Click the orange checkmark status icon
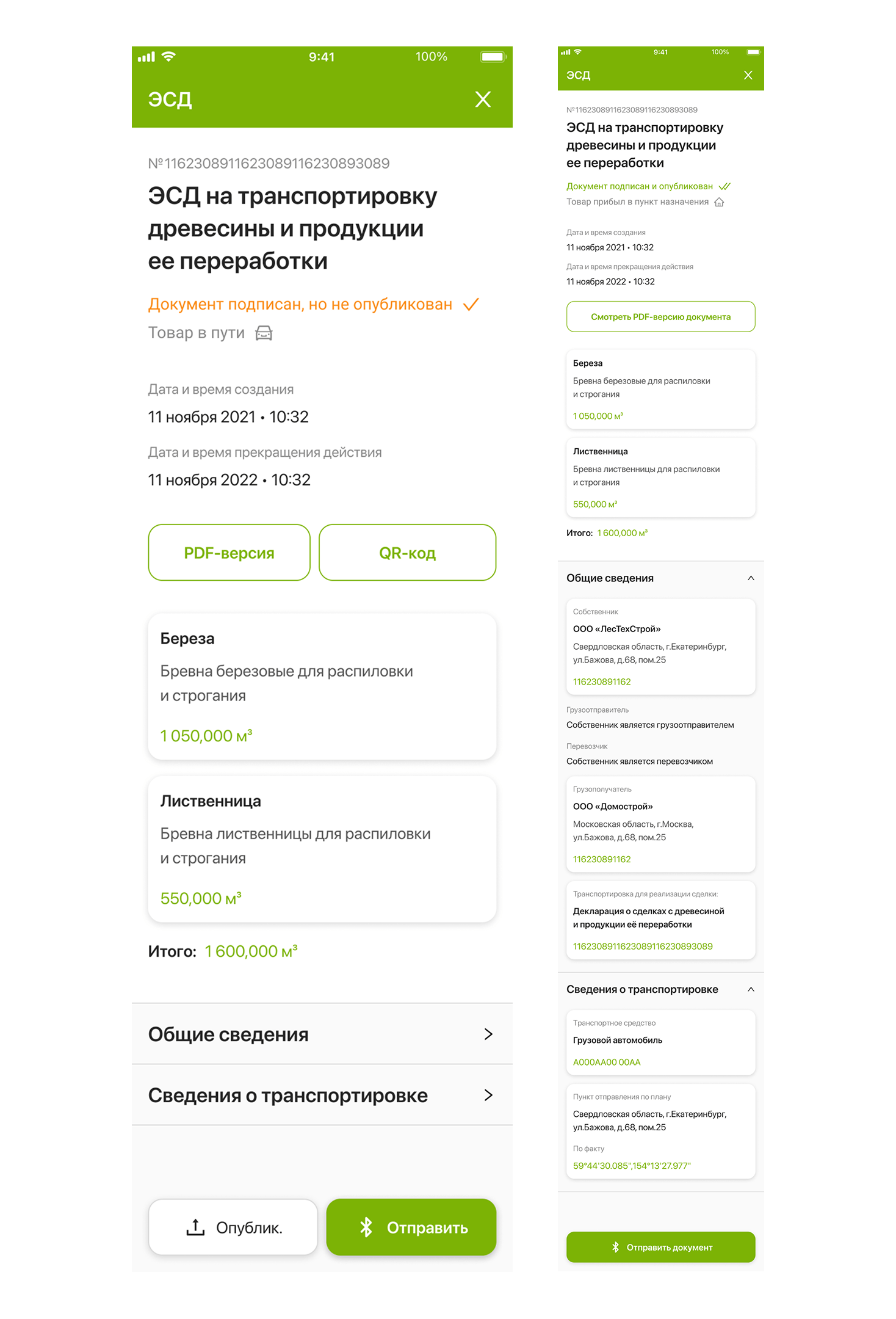896x1319 pixels. click(x=471, y=304)
